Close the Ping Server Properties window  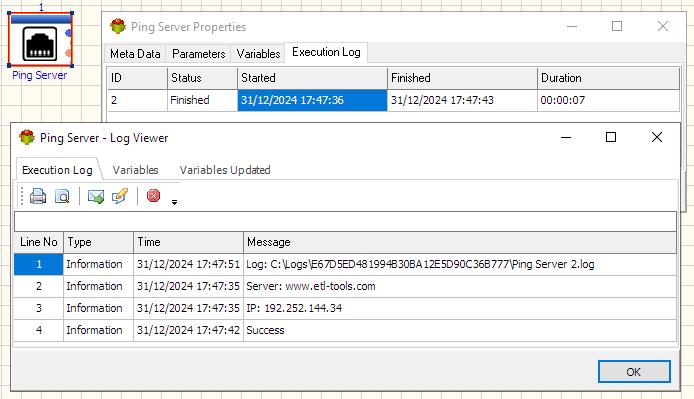point(663,26)
